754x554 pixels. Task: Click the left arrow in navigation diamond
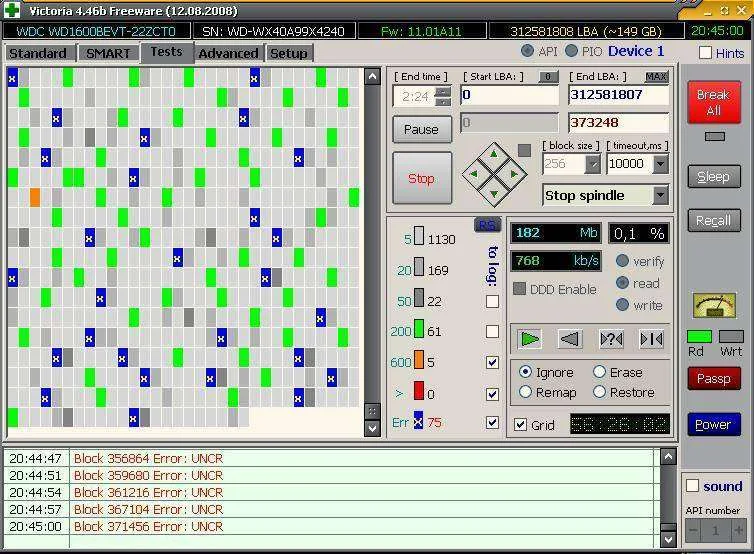[474, 174]
